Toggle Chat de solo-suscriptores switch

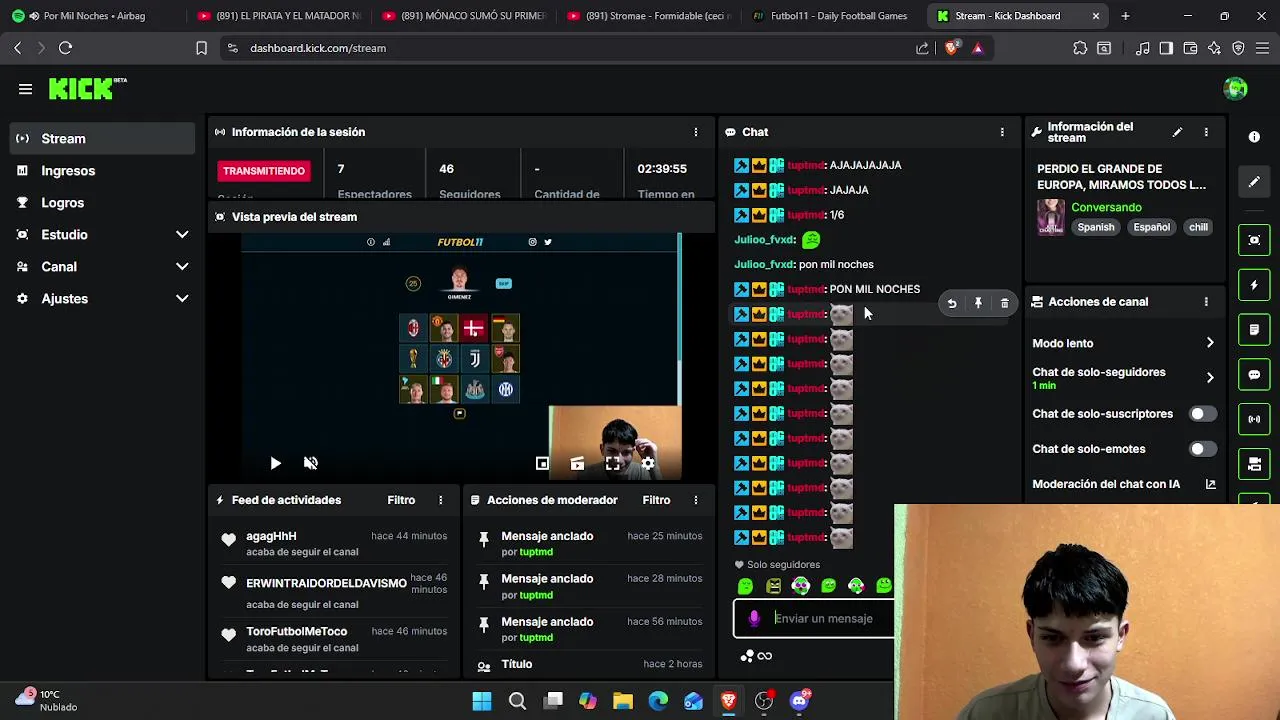click(1202, 414)
